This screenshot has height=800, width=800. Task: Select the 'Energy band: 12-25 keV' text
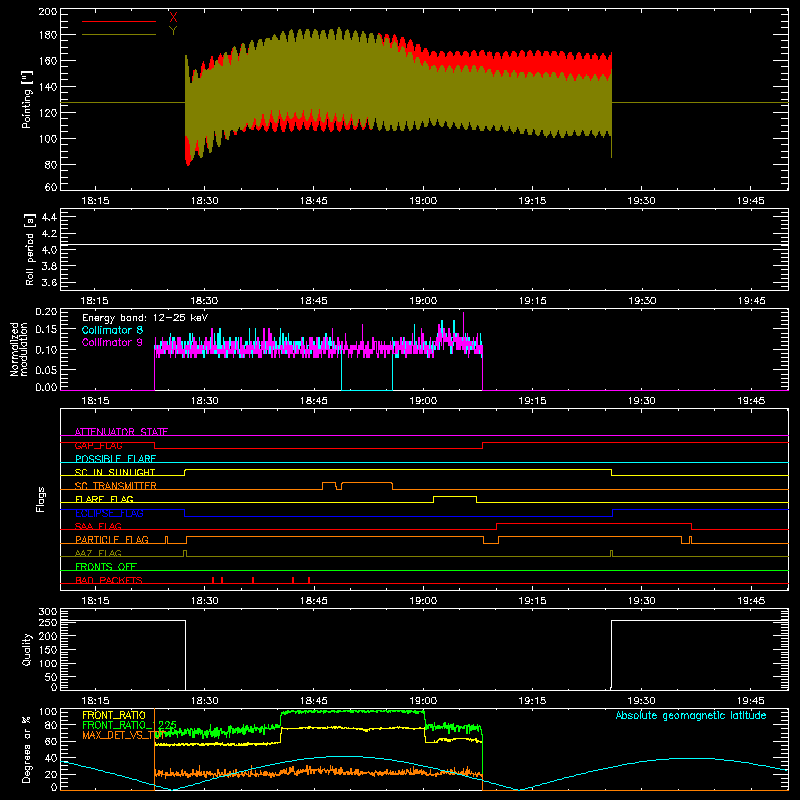pyautogui.click(x=145, y=318)
